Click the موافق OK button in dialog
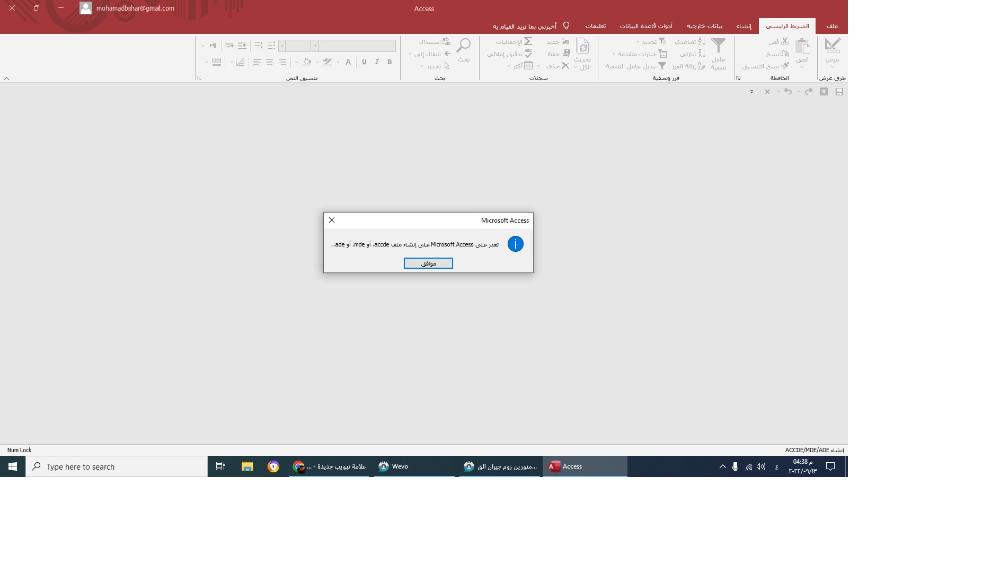 (428, 263)
